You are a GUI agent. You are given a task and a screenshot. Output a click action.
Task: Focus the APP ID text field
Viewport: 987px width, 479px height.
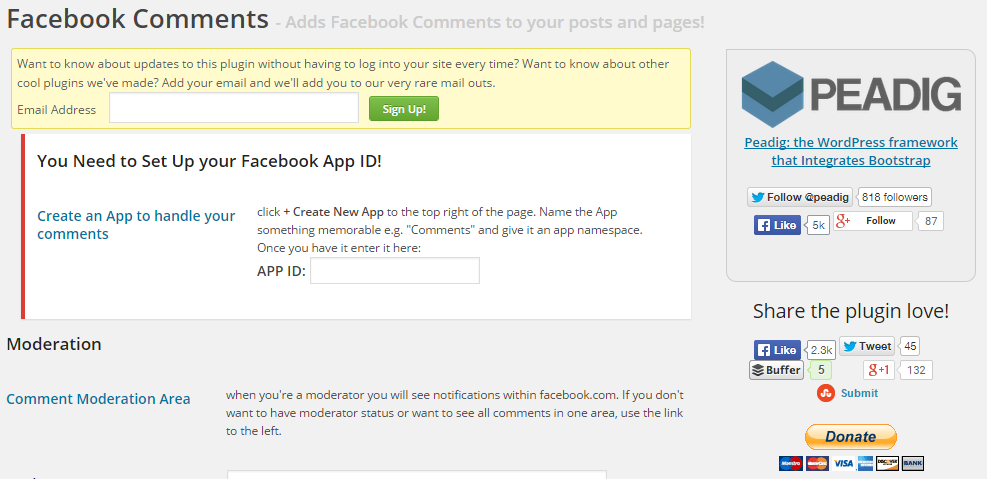pyautogui.click(x=395, y=271)
